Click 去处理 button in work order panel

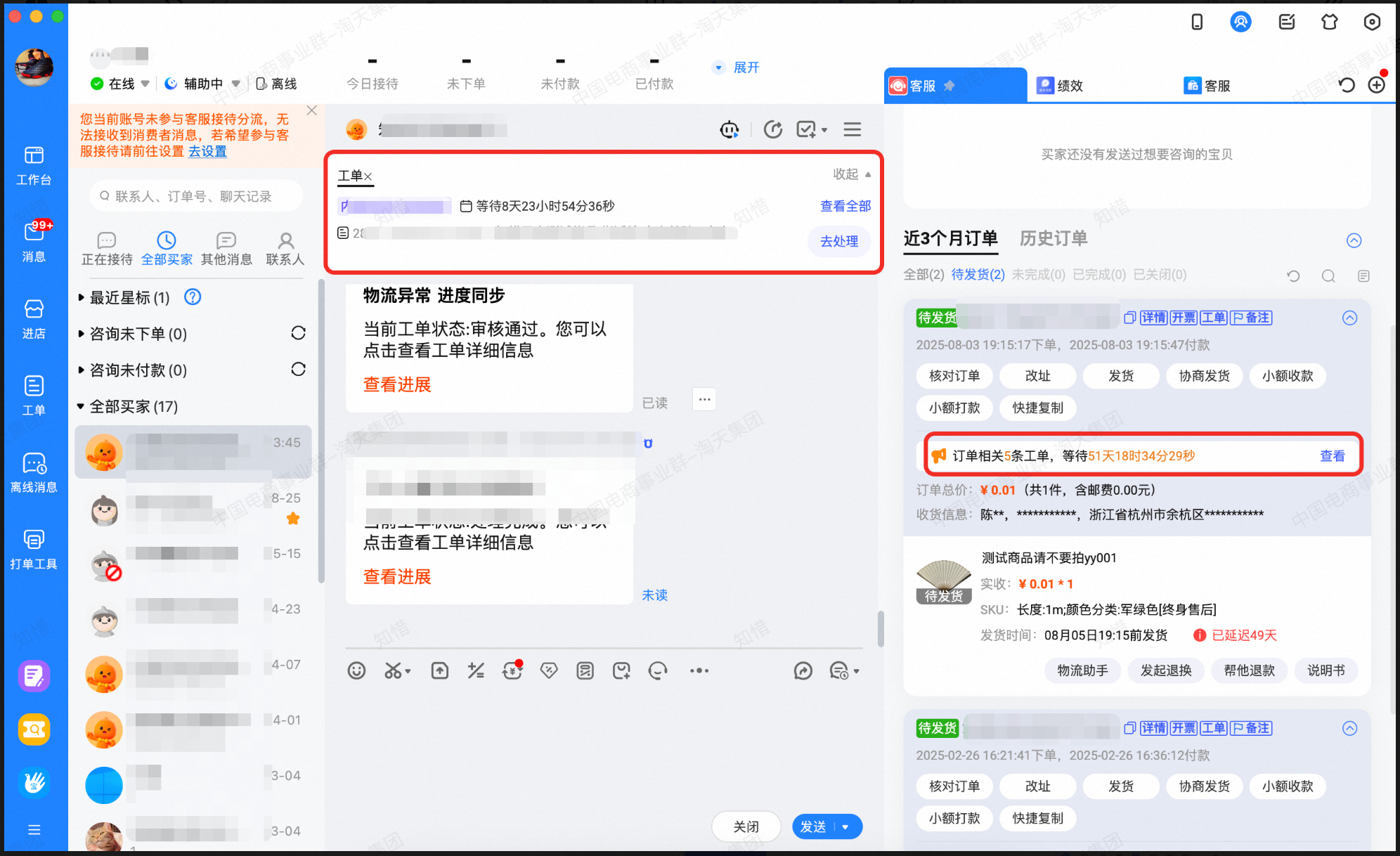pos(839,241)
